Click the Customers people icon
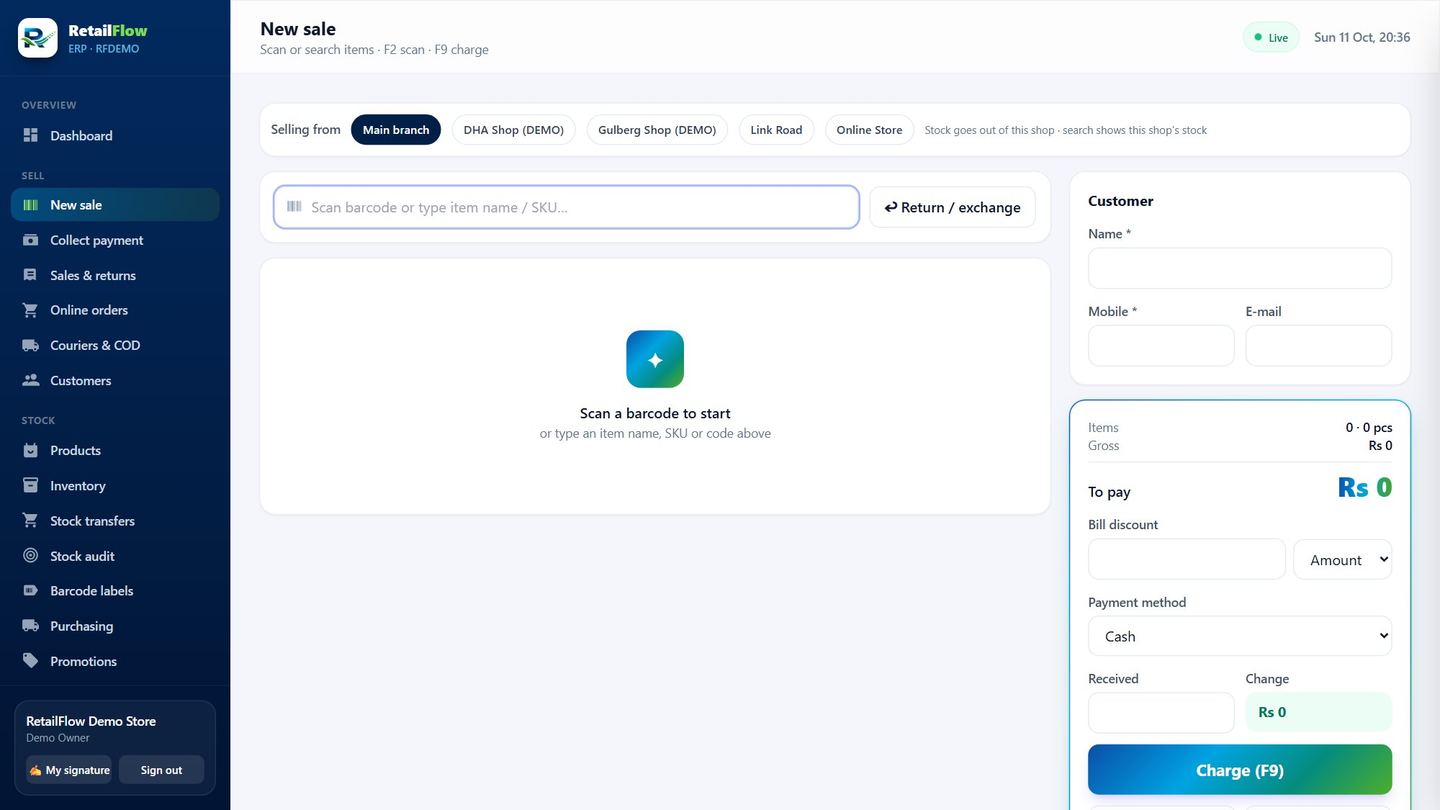 [31, 380]
